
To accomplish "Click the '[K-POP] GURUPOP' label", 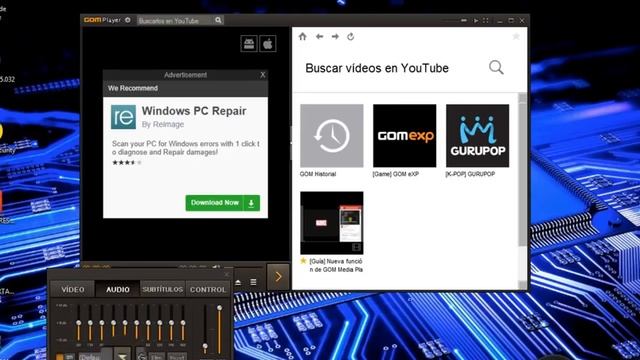I will point(470,174).
